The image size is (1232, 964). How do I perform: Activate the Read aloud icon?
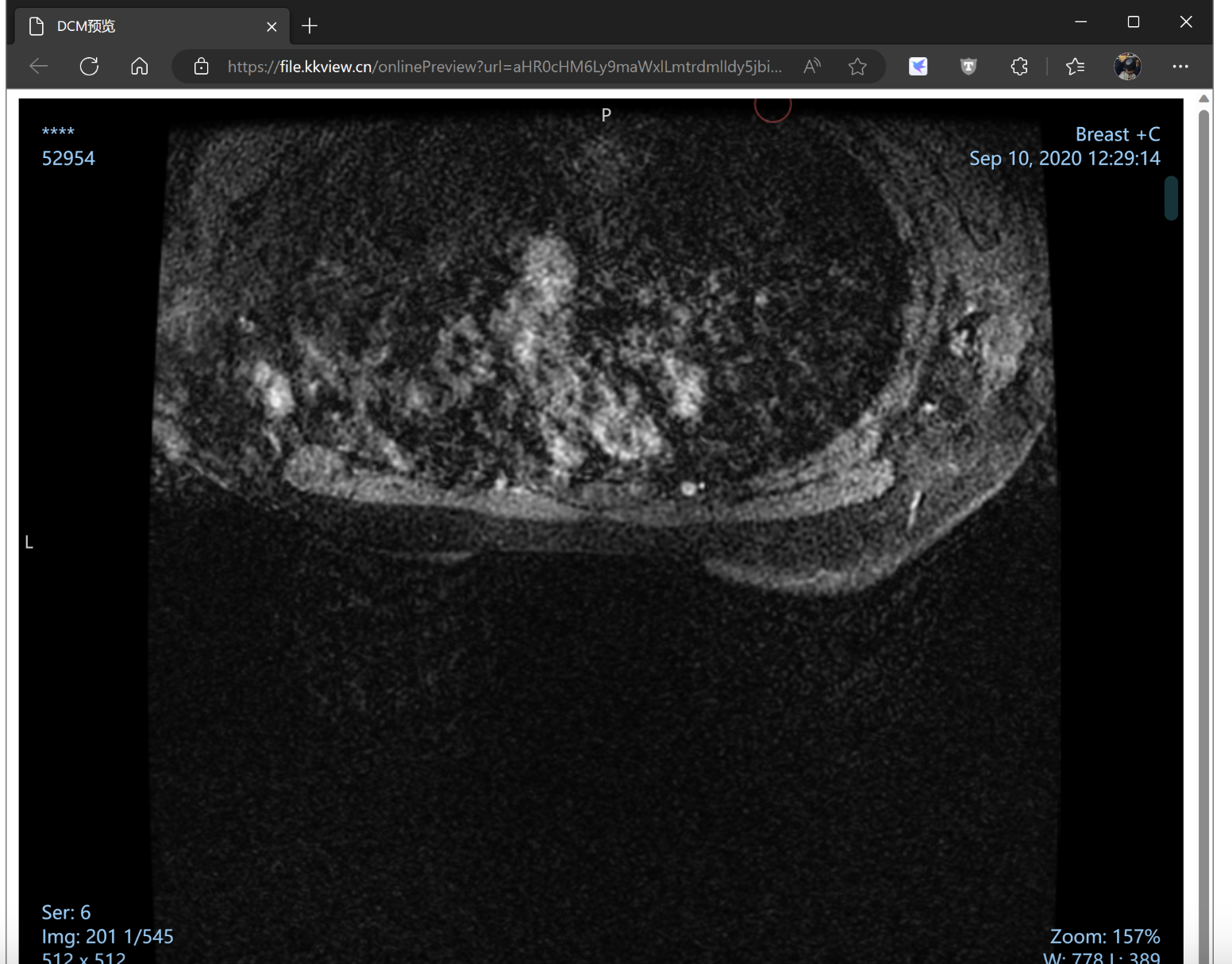point(811,67)
